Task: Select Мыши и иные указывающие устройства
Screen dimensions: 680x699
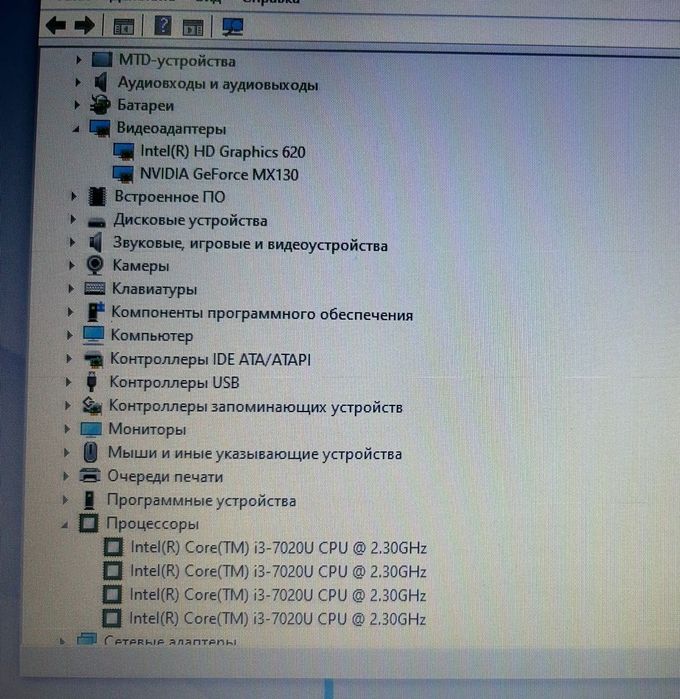Action: (255, 453)
